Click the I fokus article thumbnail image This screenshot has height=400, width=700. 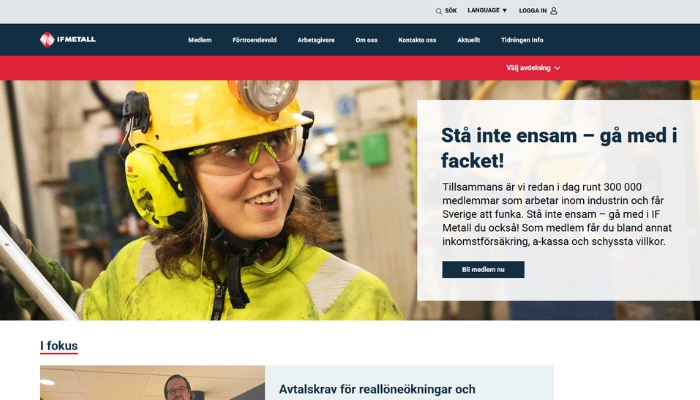[152, 383]
